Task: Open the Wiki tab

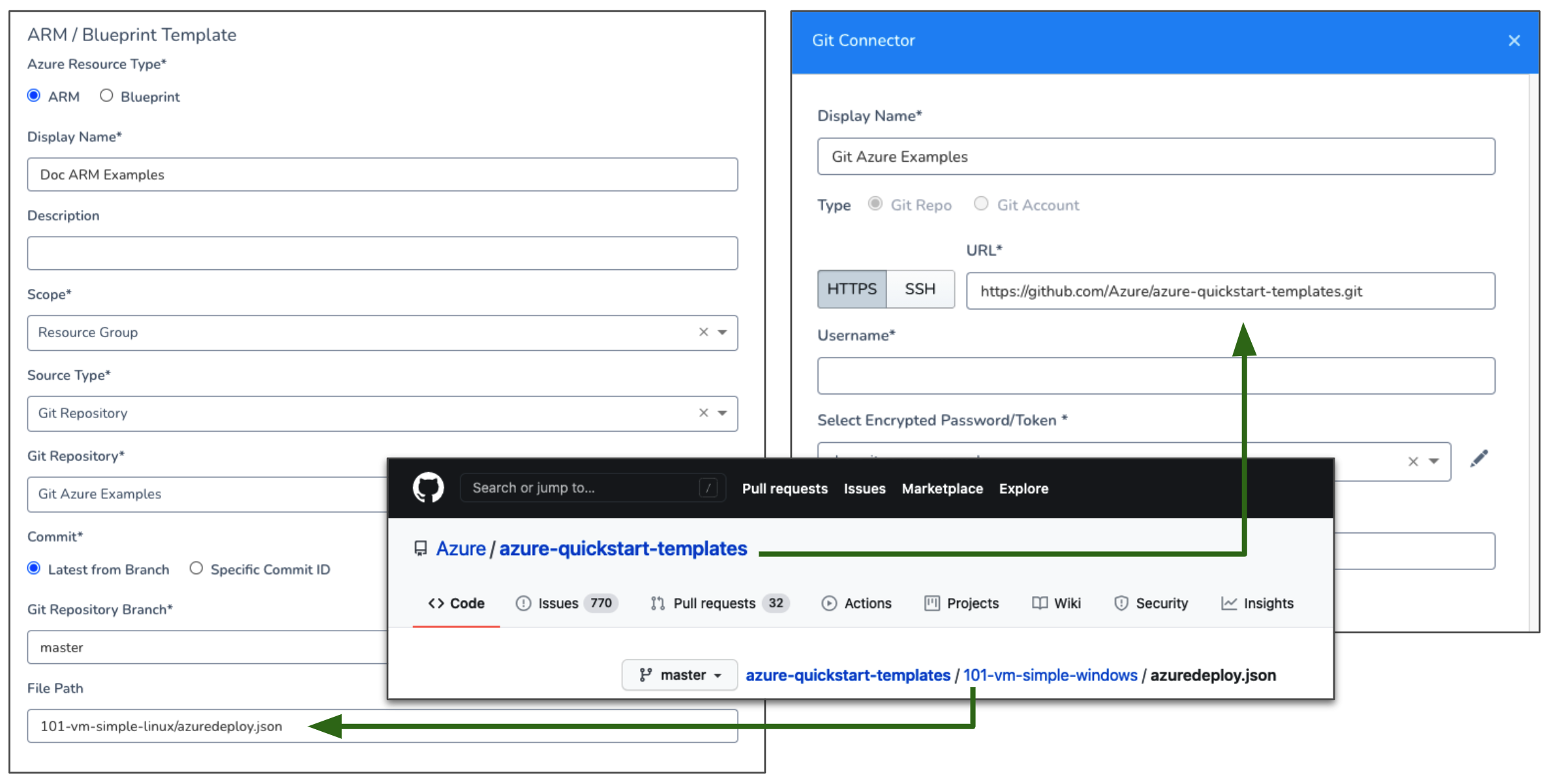Action: click(x=1056, y=603)
